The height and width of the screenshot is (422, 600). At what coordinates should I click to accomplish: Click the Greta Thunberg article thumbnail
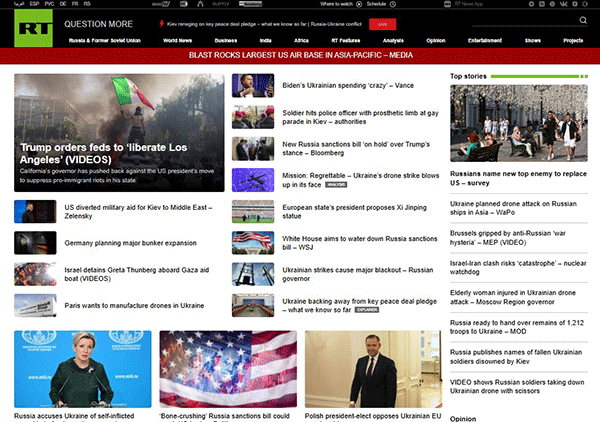click(35, 274)
